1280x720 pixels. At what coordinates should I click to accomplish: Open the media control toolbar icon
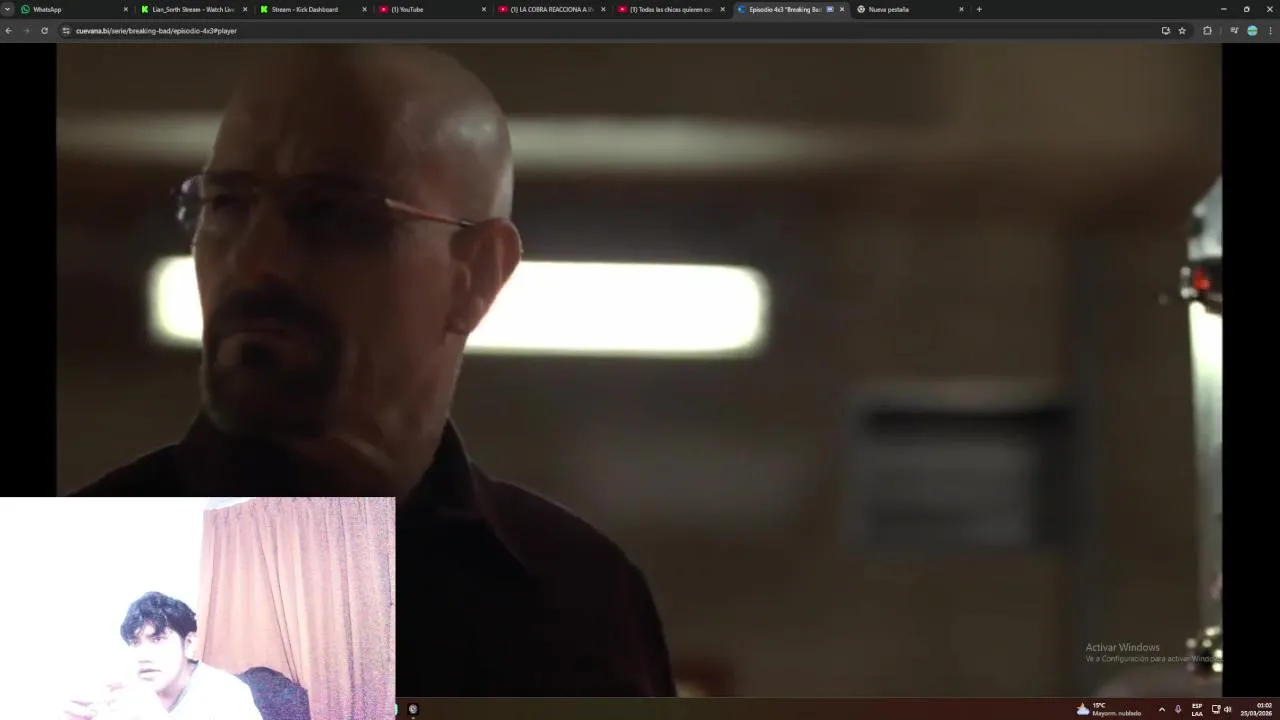coord(1234,31)
